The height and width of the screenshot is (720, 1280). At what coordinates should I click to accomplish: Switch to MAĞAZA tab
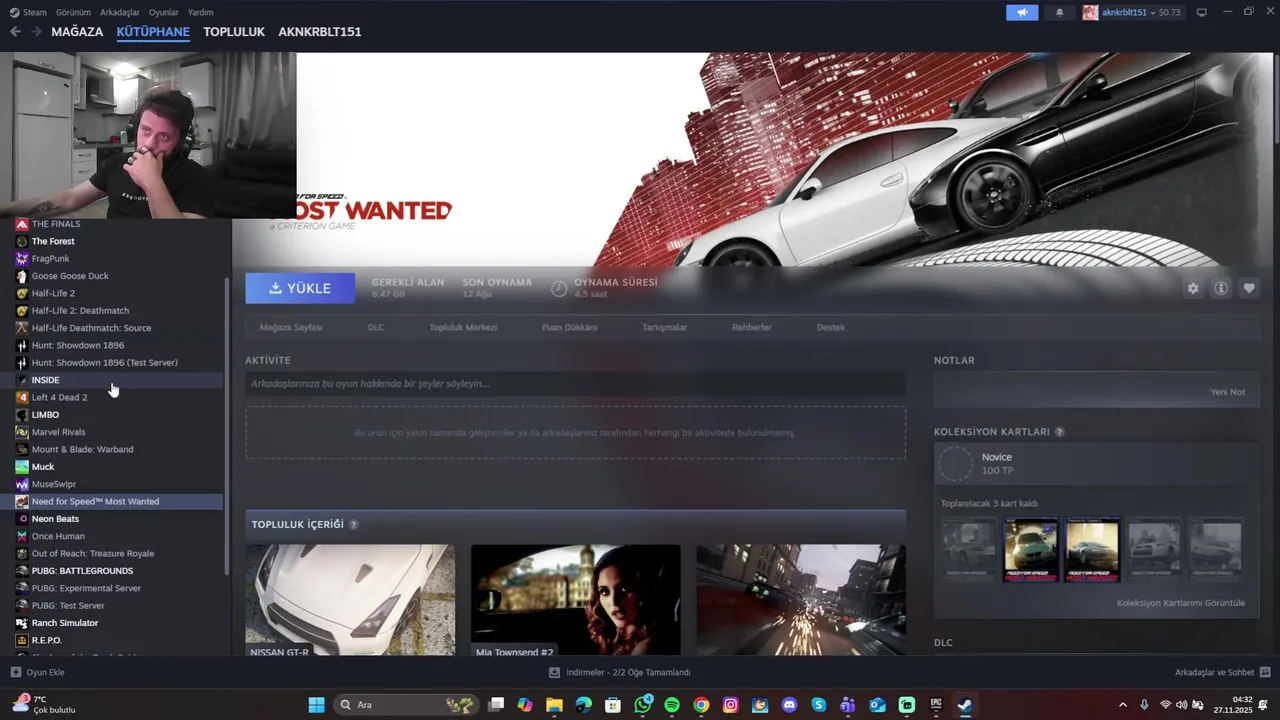(x=77, y=32)
